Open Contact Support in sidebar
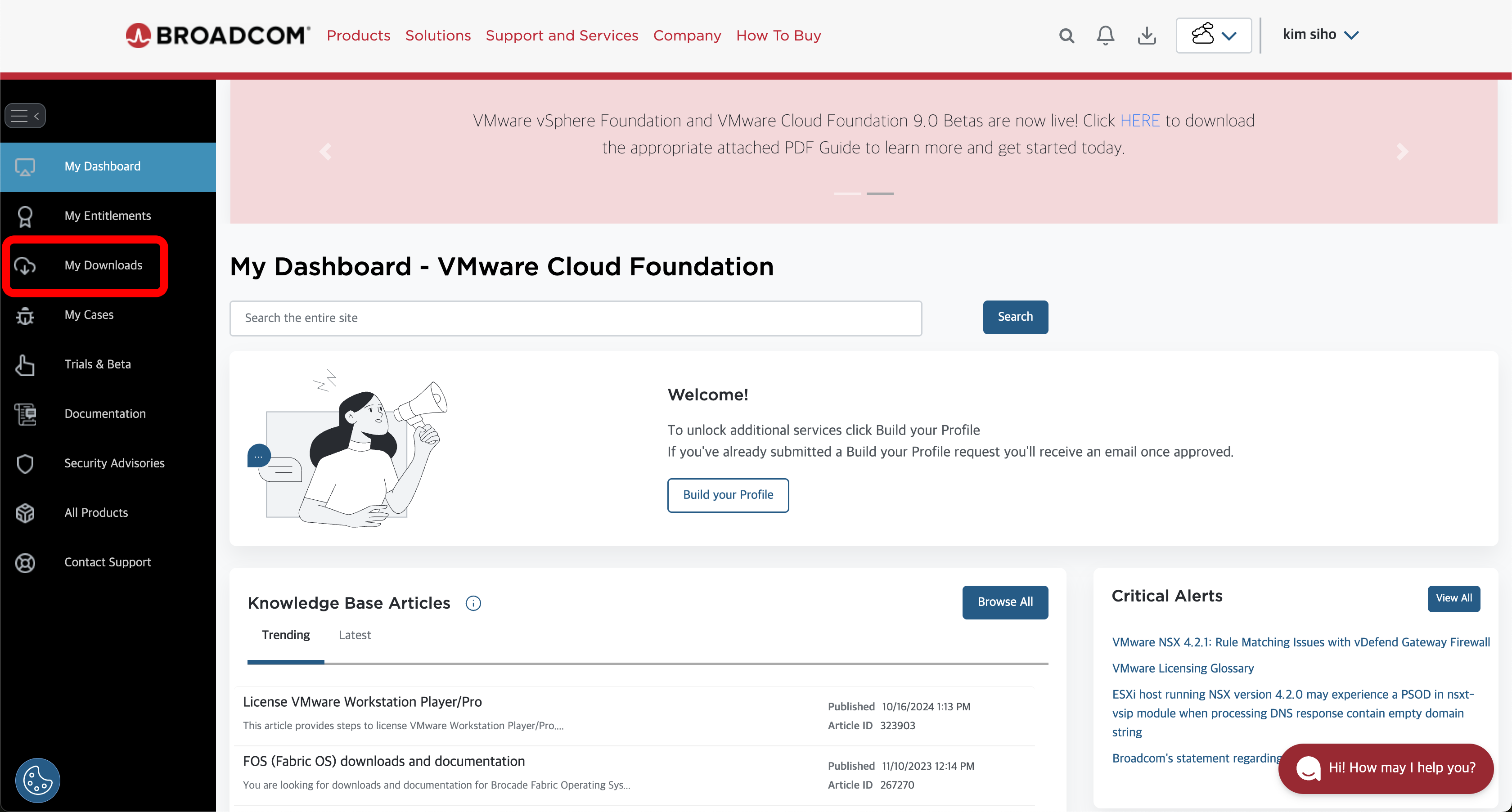 coord(108,563)
